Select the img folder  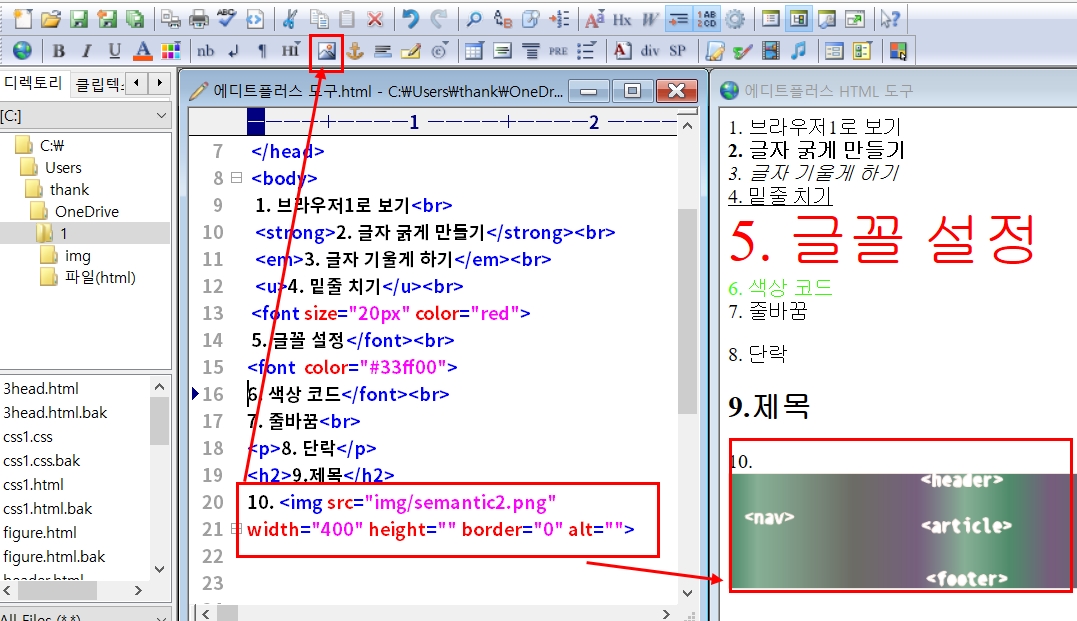[78, 256]
